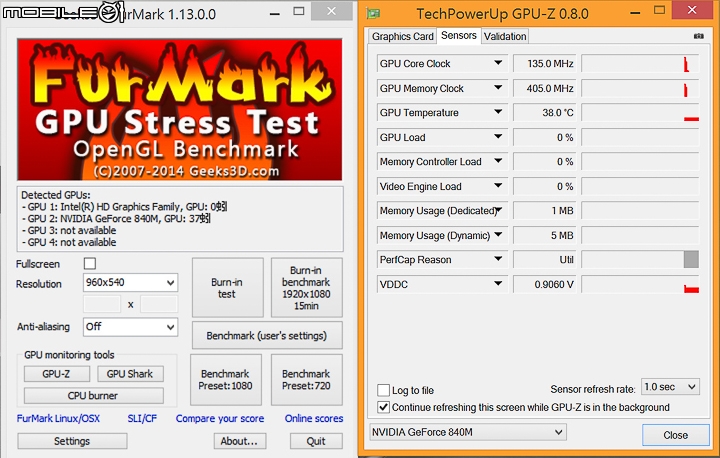The image size is (720, 458).
Task: Click the custom resolution height field
Action: 159,304
